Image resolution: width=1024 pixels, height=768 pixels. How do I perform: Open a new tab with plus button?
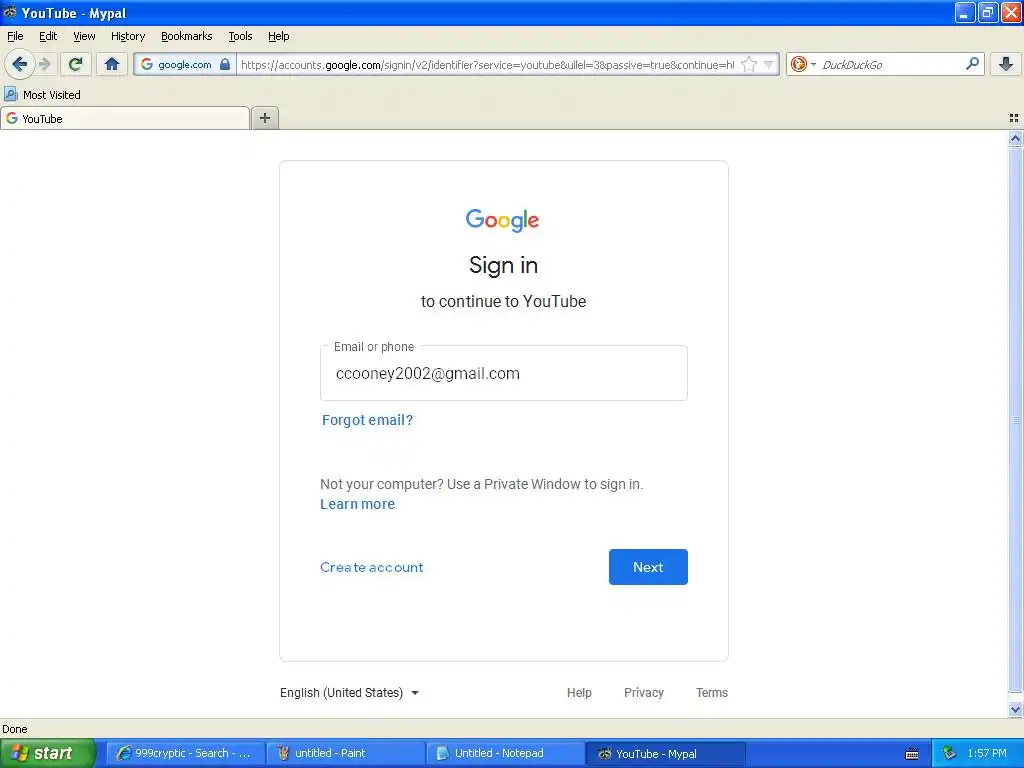tap(264, 118)
